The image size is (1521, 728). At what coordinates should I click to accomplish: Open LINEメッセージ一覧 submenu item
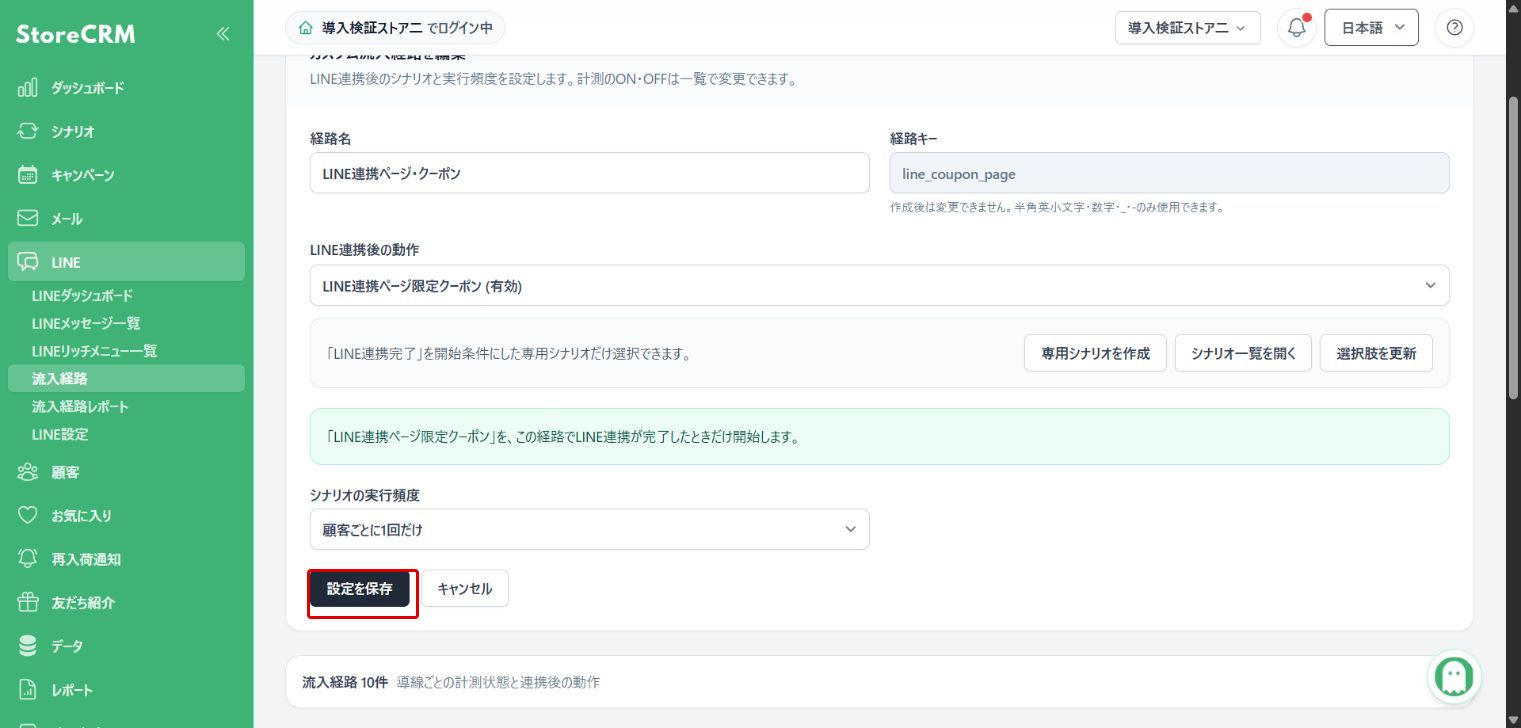point(86,323)
